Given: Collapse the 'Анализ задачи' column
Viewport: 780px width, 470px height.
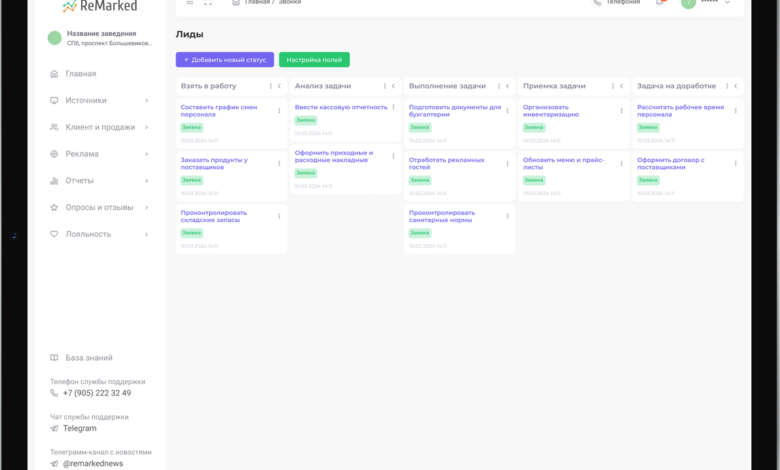Looking at the screenshot, I should pos(394,86).
